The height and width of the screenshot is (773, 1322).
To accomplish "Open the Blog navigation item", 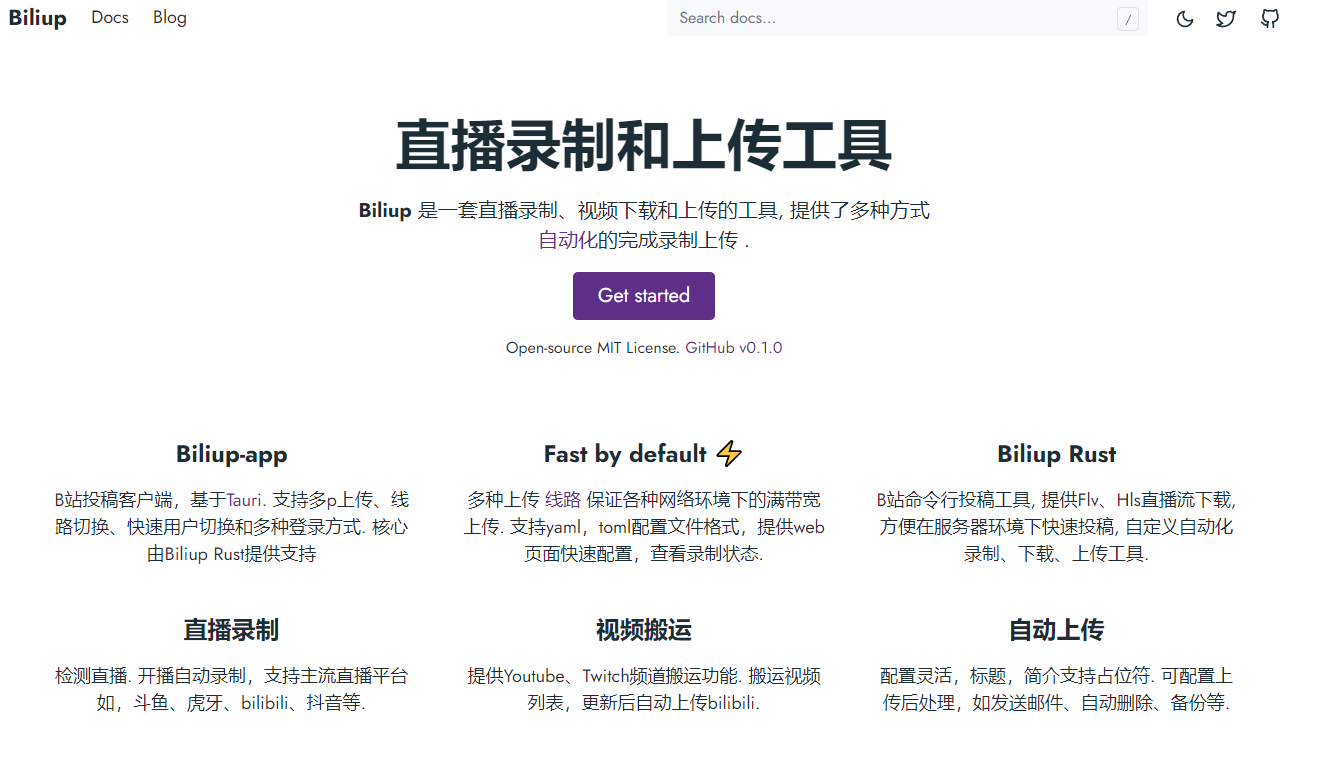I will 170,18.
